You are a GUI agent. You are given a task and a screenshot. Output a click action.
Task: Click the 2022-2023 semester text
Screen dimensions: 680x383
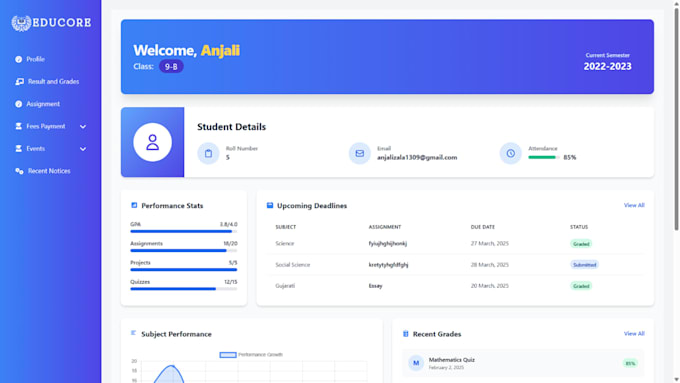[607, 66]
